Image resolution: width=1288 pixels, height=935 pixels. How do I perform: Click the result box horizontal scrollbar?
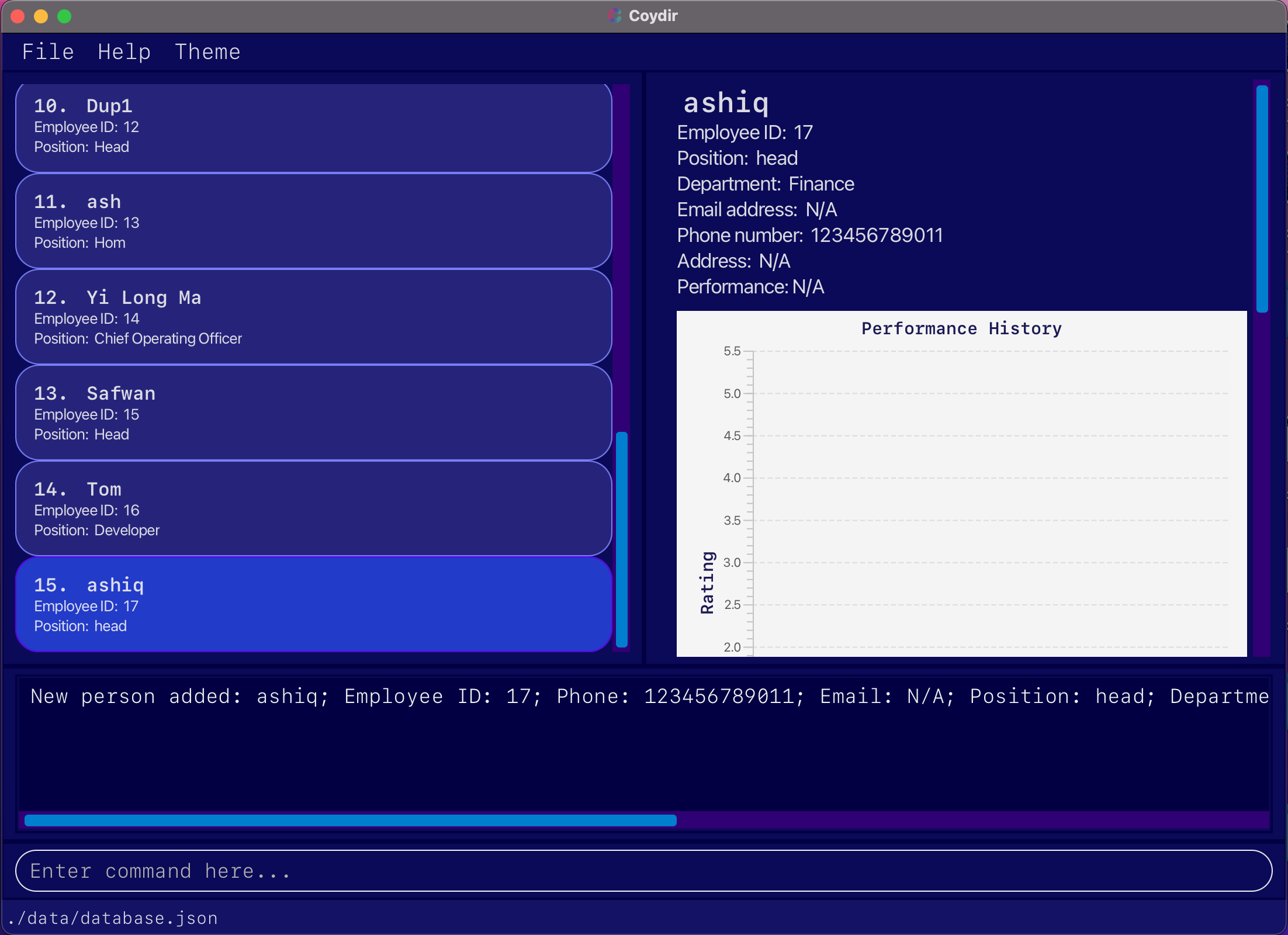[x=351, y=820]
